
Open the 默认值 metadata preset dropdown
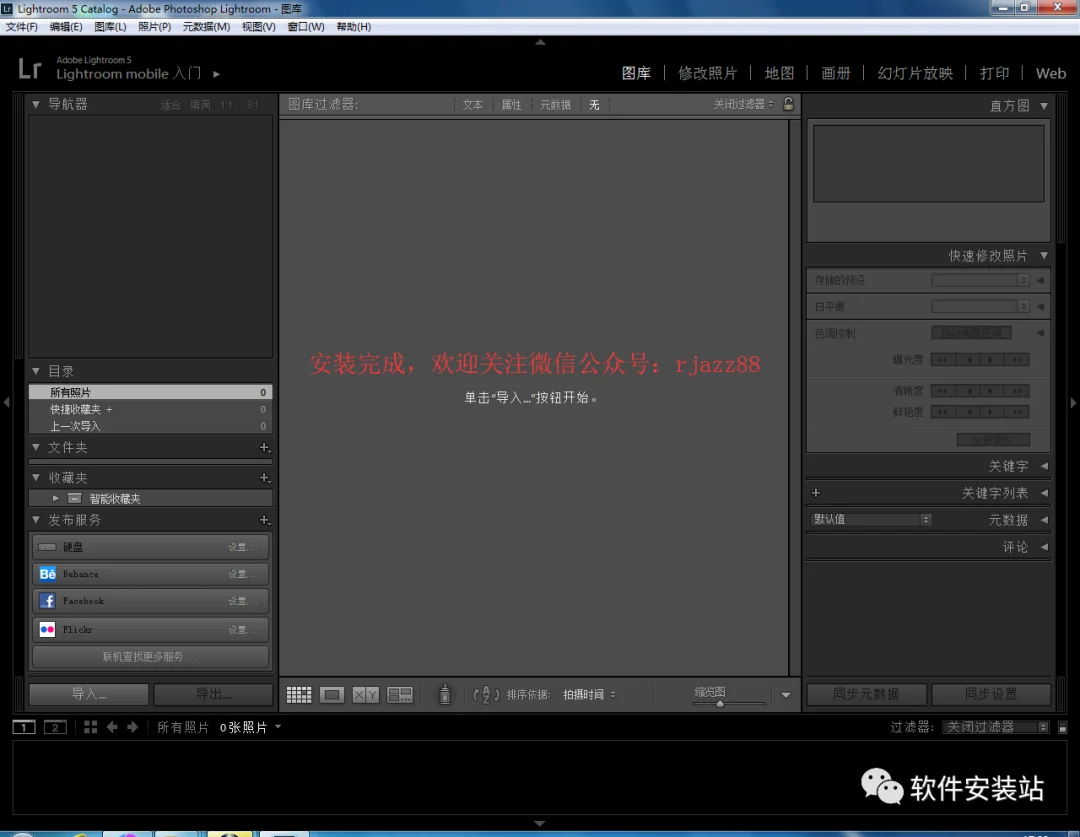[871, 519]
